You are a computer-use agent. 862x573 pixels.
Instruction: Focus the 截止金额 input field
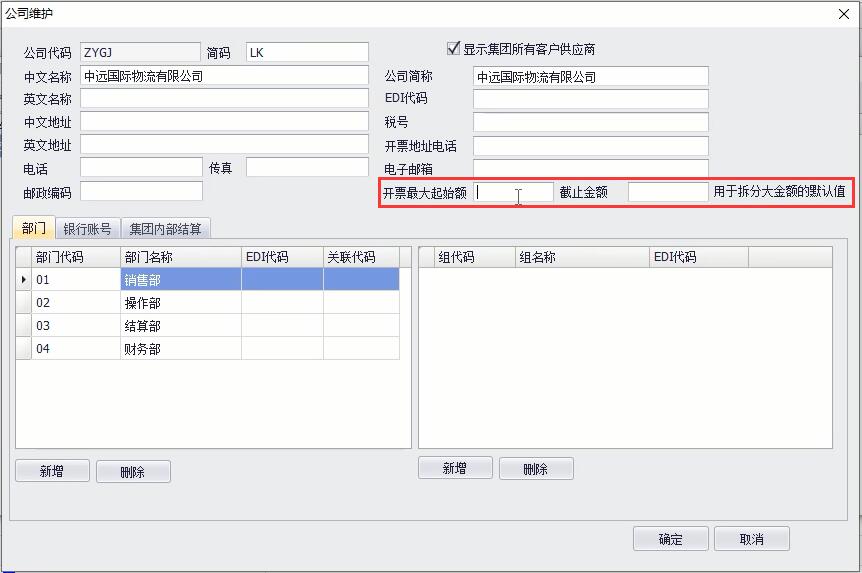[667, 192]
